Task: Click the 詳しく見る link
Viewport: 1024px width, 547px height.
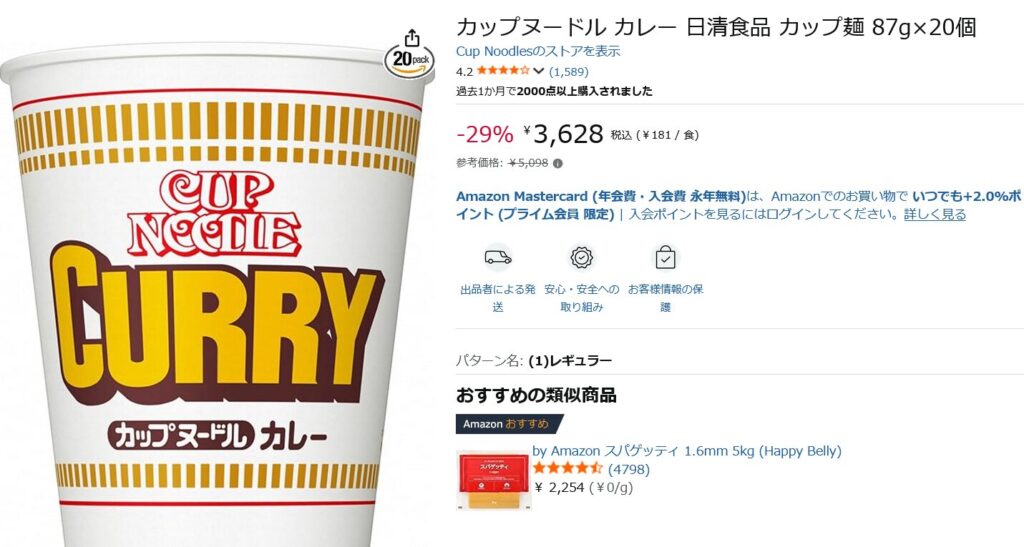Action: pyautogui.click(x=935, y=214)
